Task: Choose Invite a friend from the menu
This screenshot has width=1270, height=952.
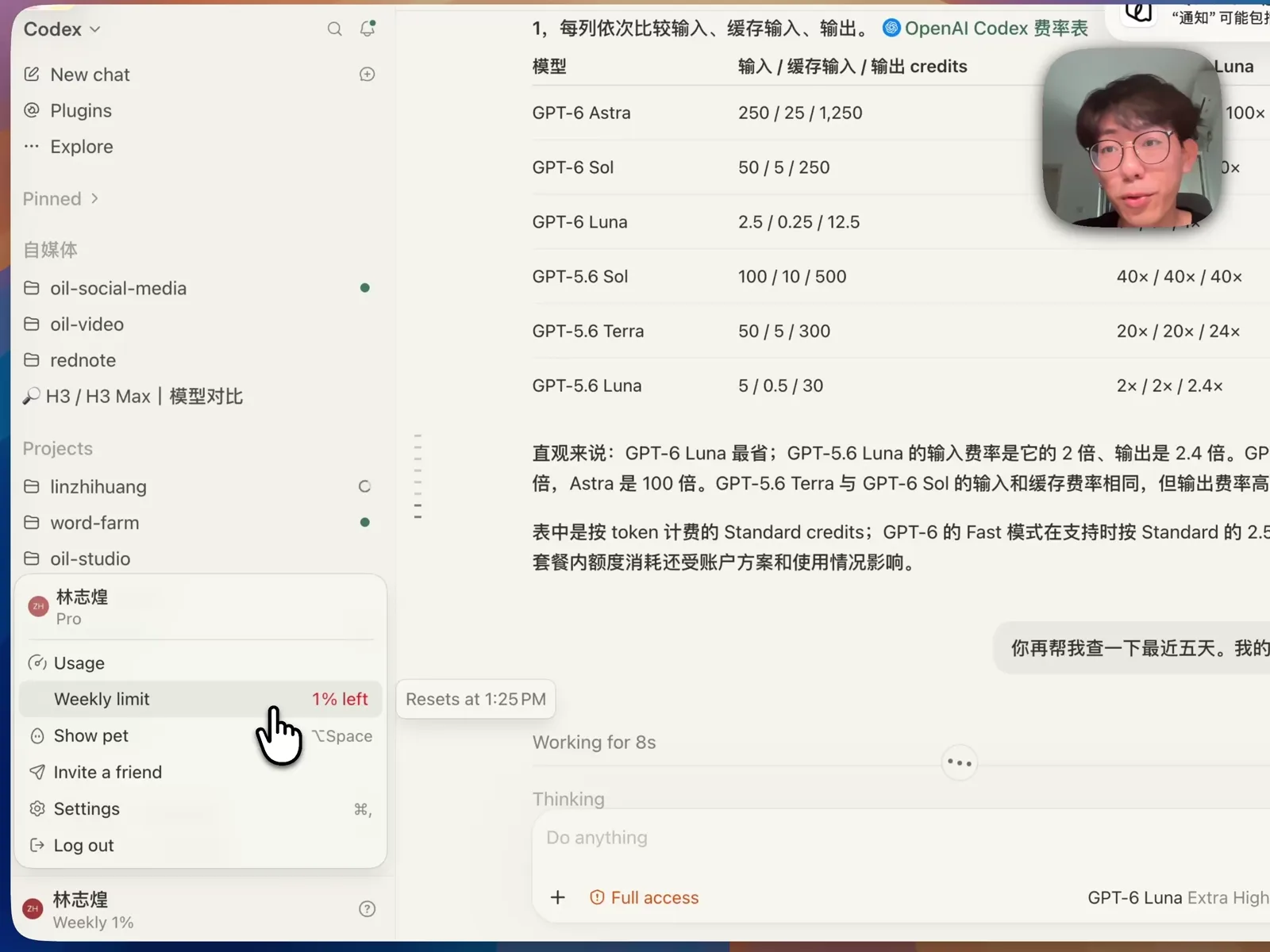Action: (x=200, y=772)
